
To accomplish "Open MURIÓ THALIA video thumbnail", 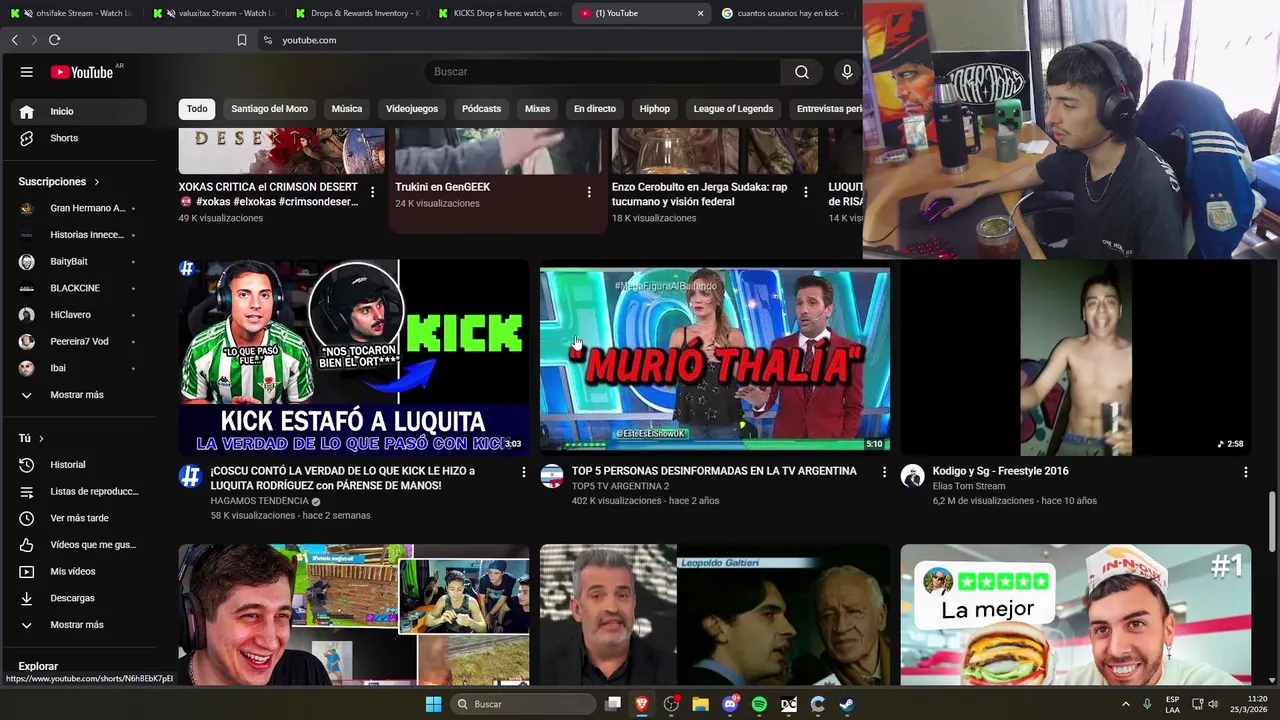I will (714, 358).
